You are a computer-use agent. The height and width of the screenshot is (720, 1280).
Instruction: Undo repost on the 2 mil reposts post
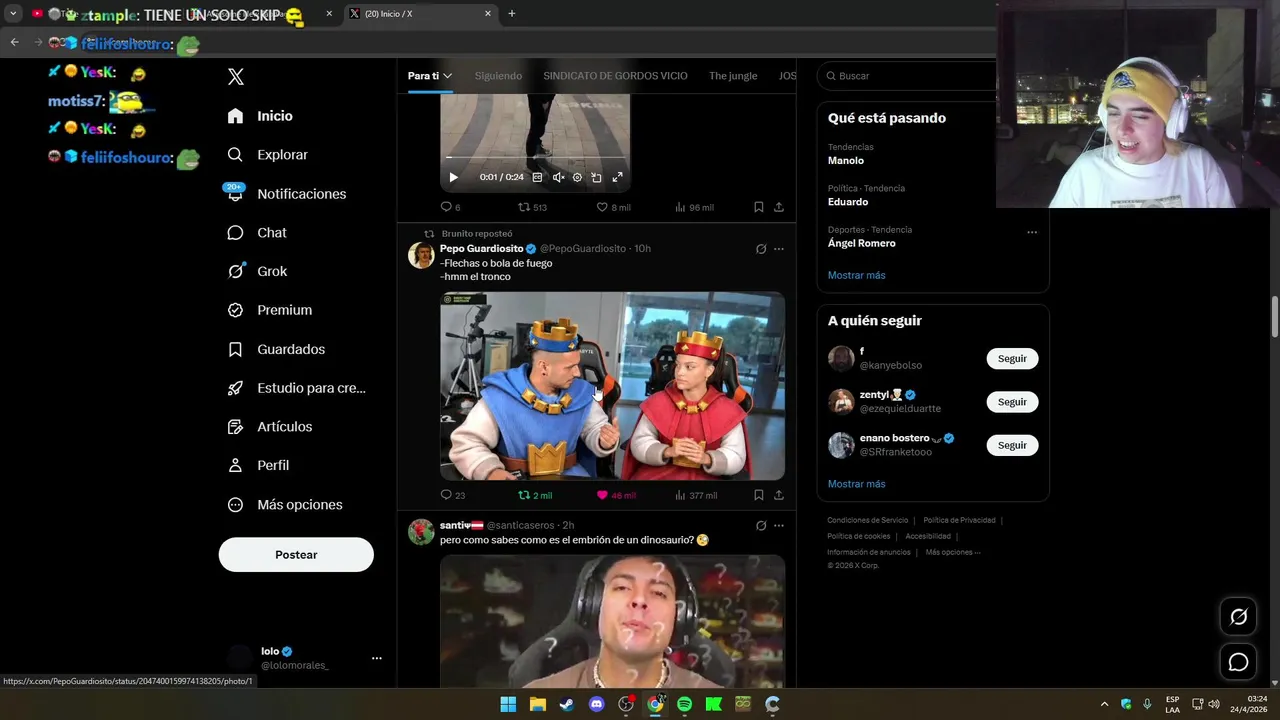(534, 495)
